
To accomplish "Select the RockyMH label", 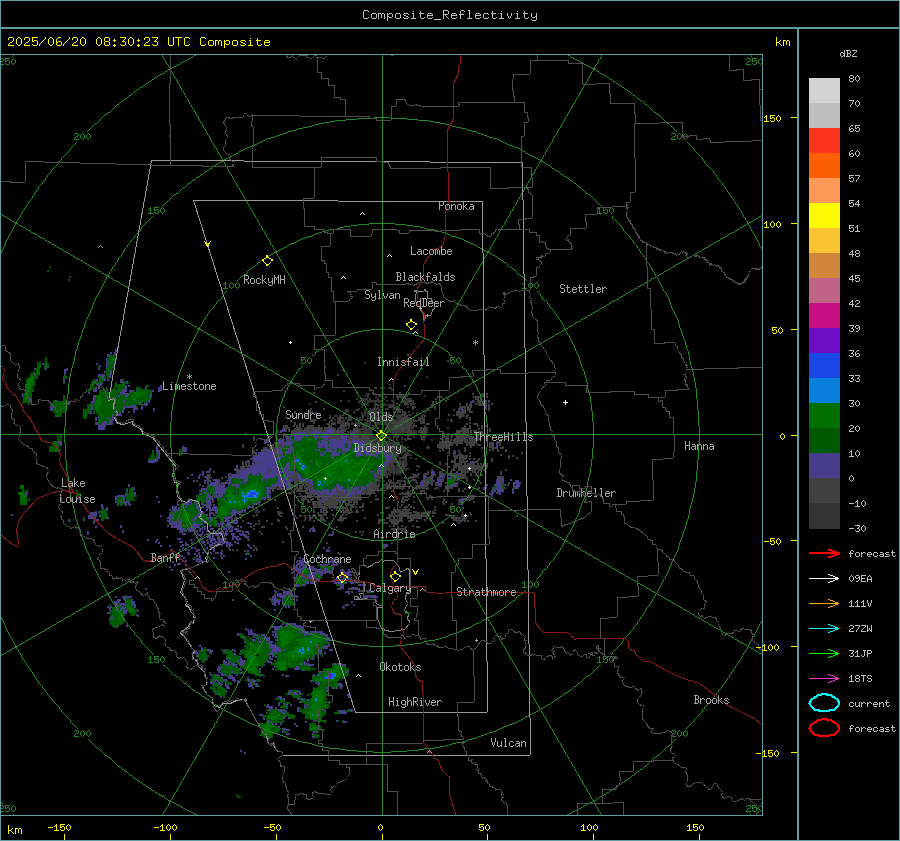I will (x=264, y=280).
